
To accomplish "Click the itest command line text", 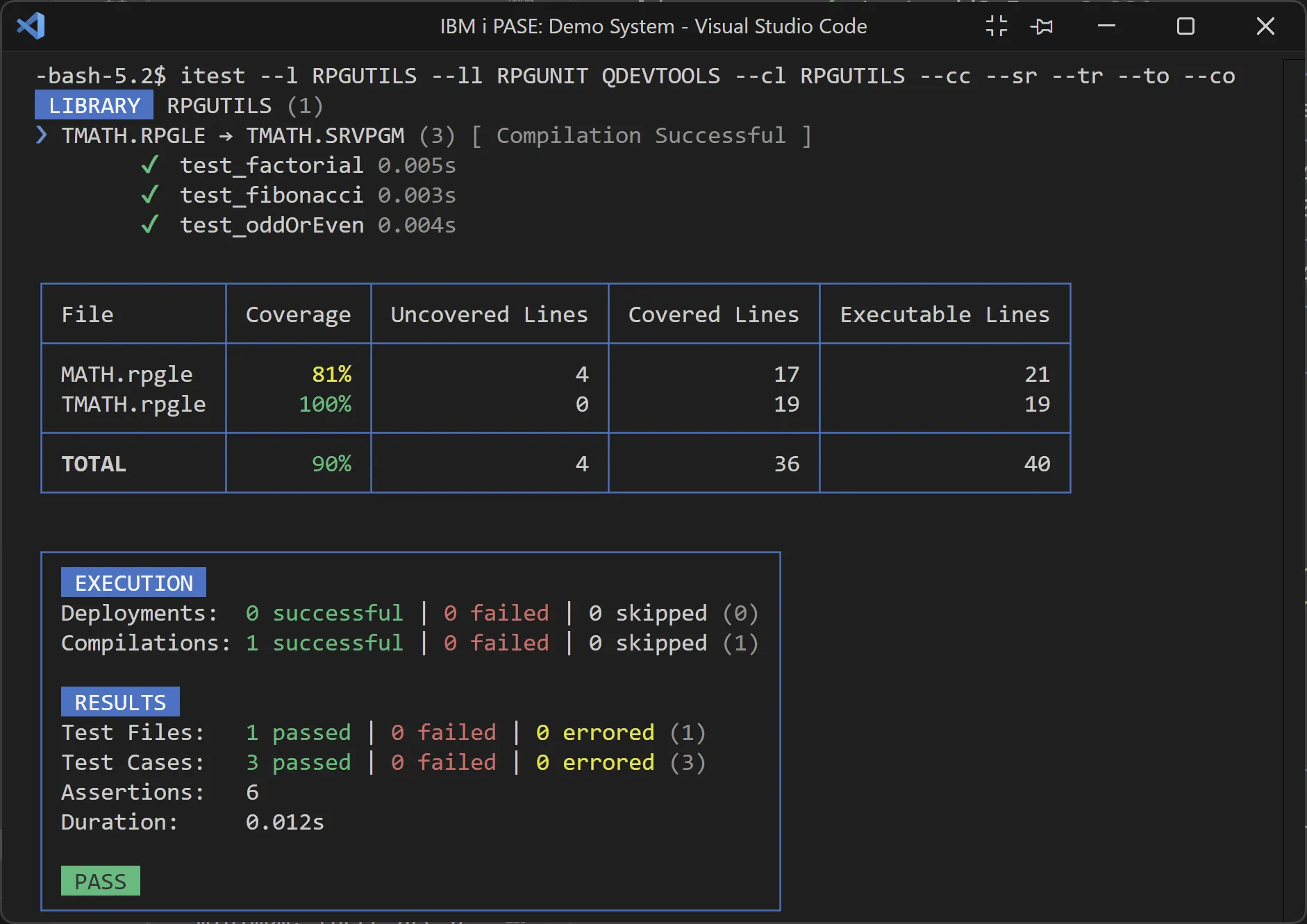I will [635, 76].
